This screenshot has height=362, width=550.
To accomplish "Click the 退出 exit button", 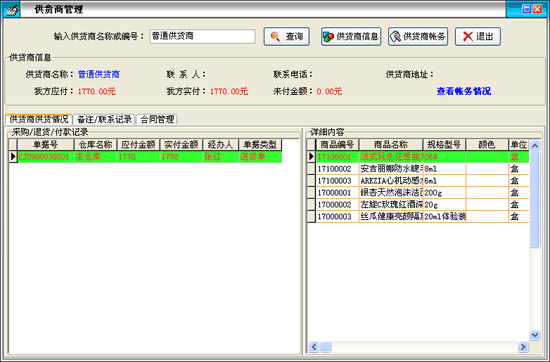I will pyautogui.click(x=478, y=36).
